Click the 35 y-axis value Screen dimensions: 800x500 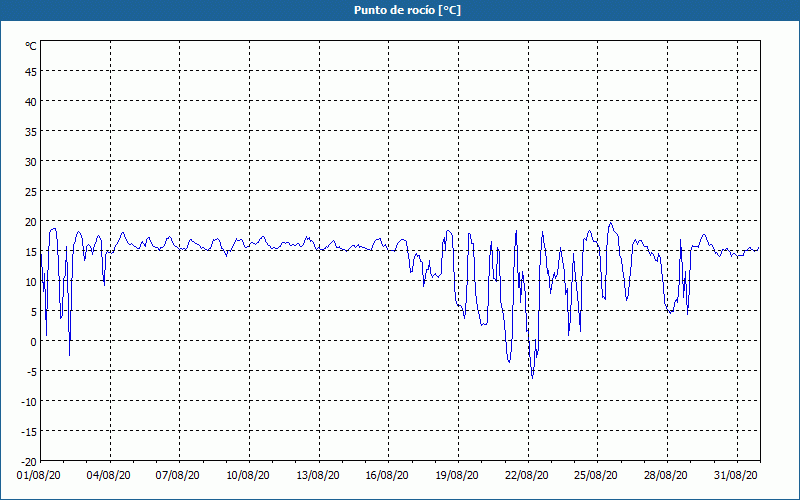(x=31, y=132)
